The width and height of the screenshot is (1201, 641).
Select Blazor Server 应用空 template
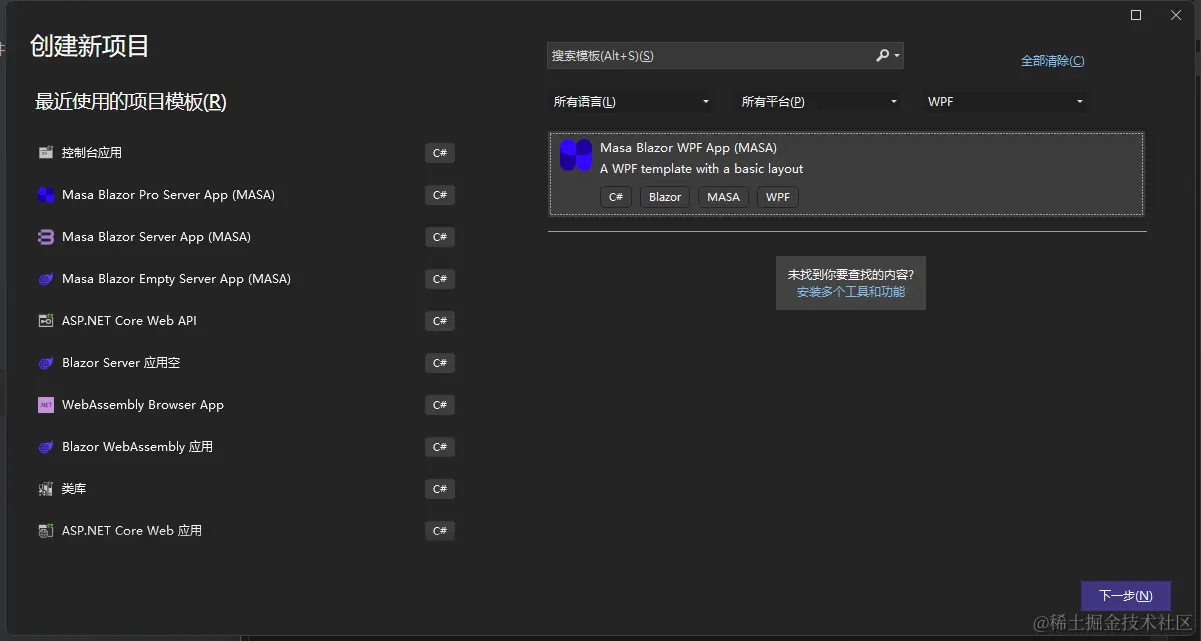coord(245,363)
